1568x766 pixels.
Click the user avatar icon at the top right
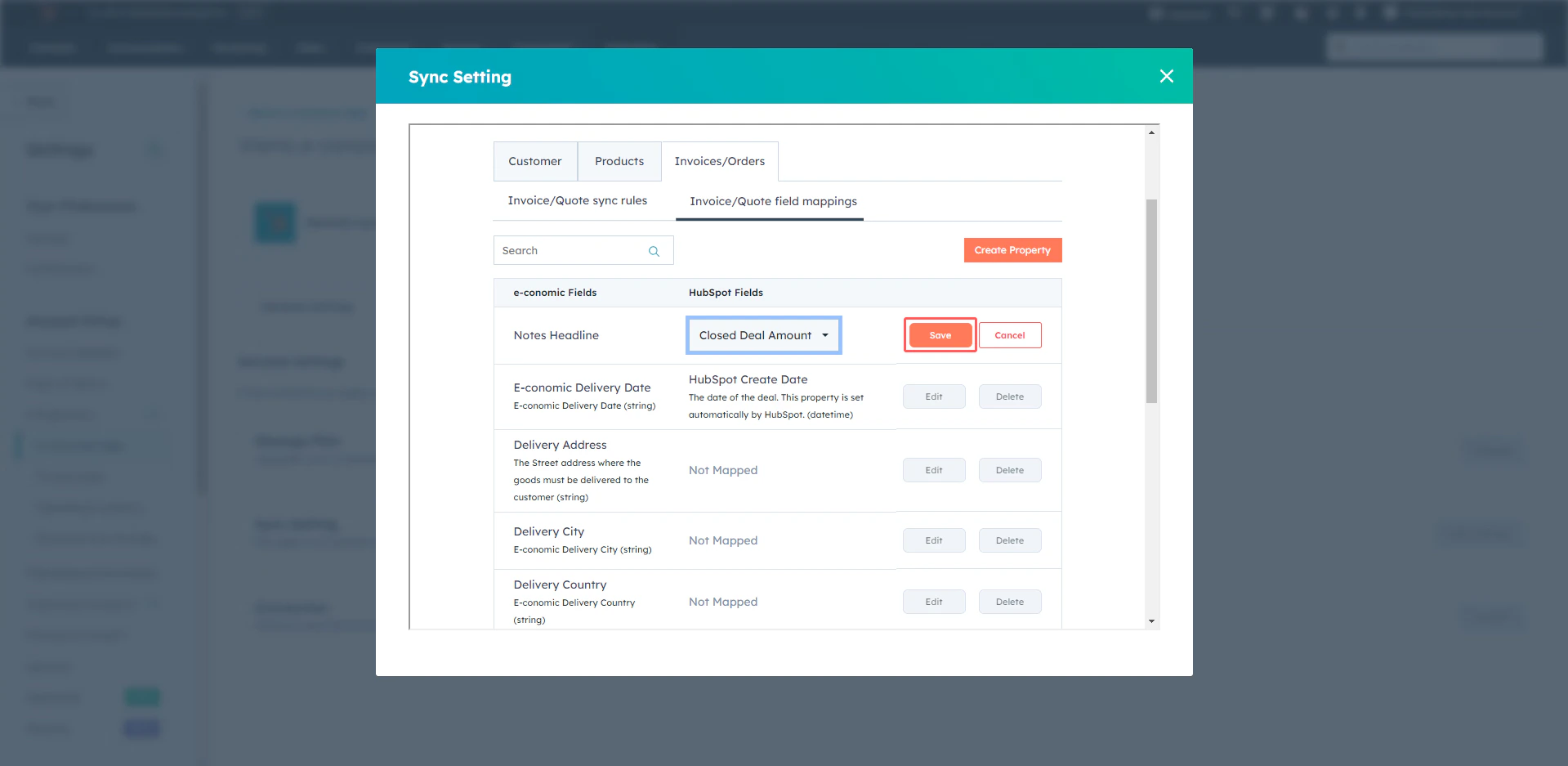coord(1390,13)
